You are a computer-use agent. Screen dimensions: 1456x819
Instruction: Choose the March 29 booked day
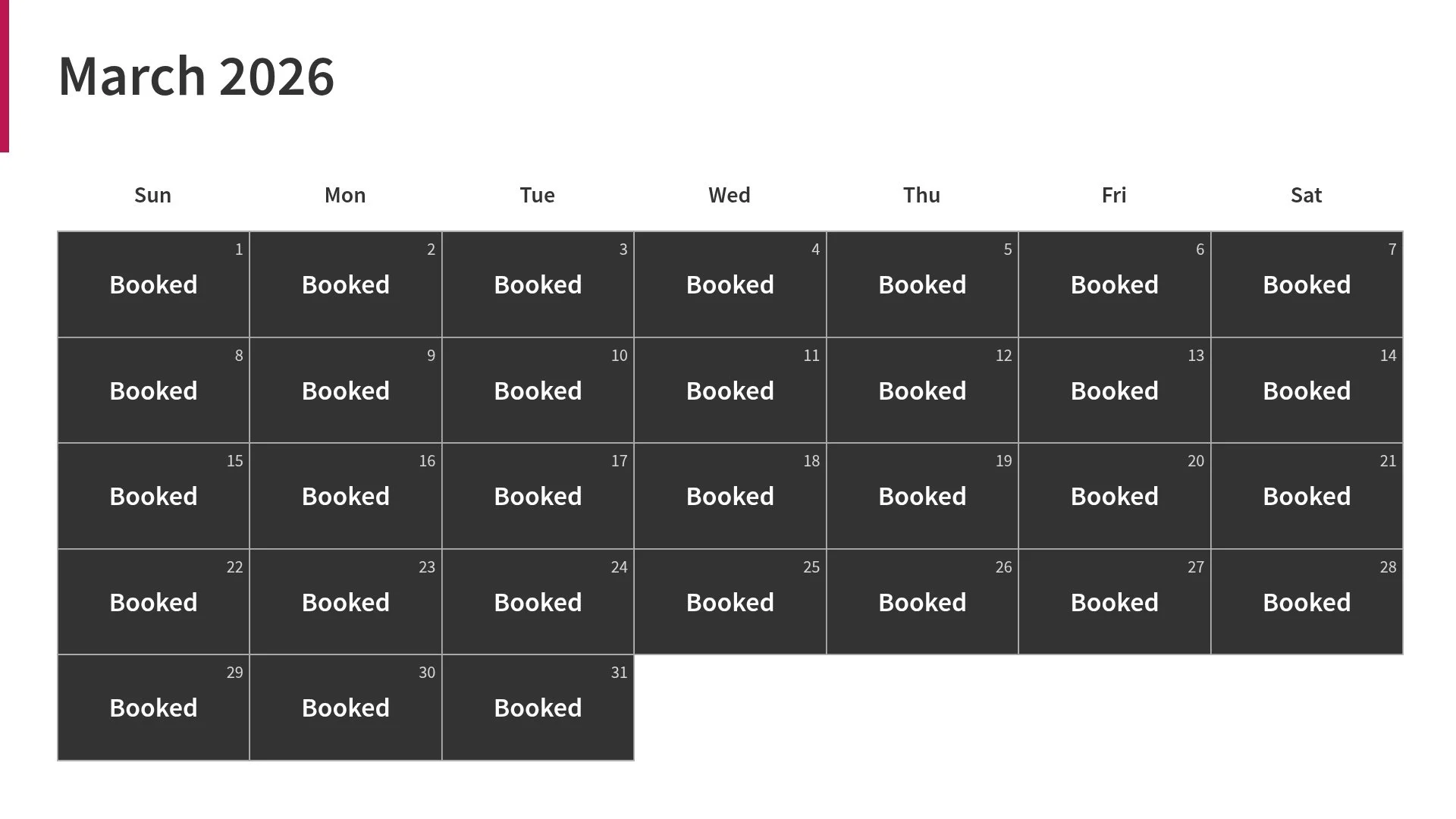coord(153,708)
